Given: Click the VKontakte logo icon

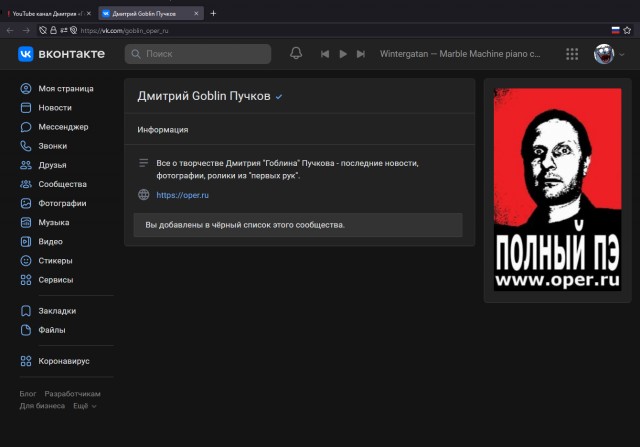Looking at the screenshot, I should [25, 54].
